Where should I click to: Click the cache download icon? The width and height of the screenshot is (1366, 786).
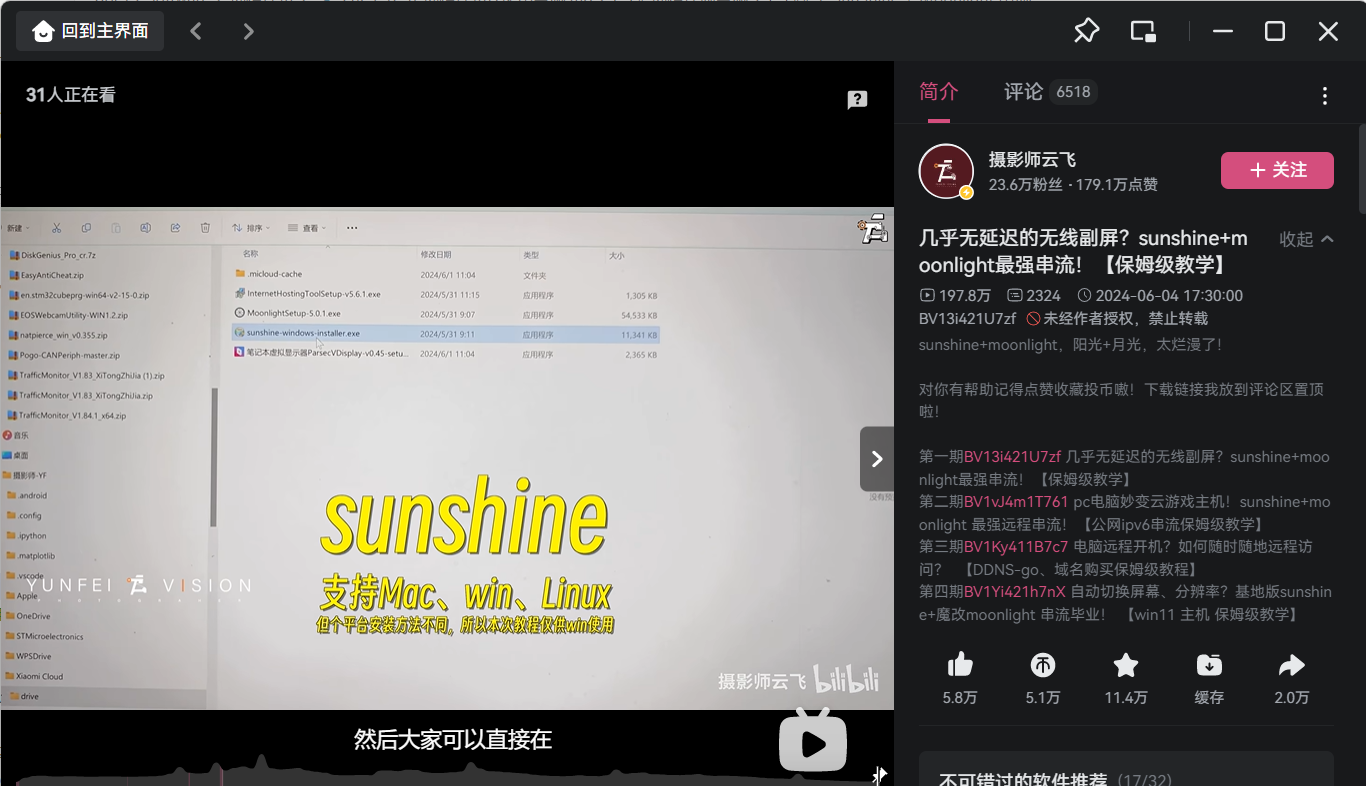pos(1209,666)
